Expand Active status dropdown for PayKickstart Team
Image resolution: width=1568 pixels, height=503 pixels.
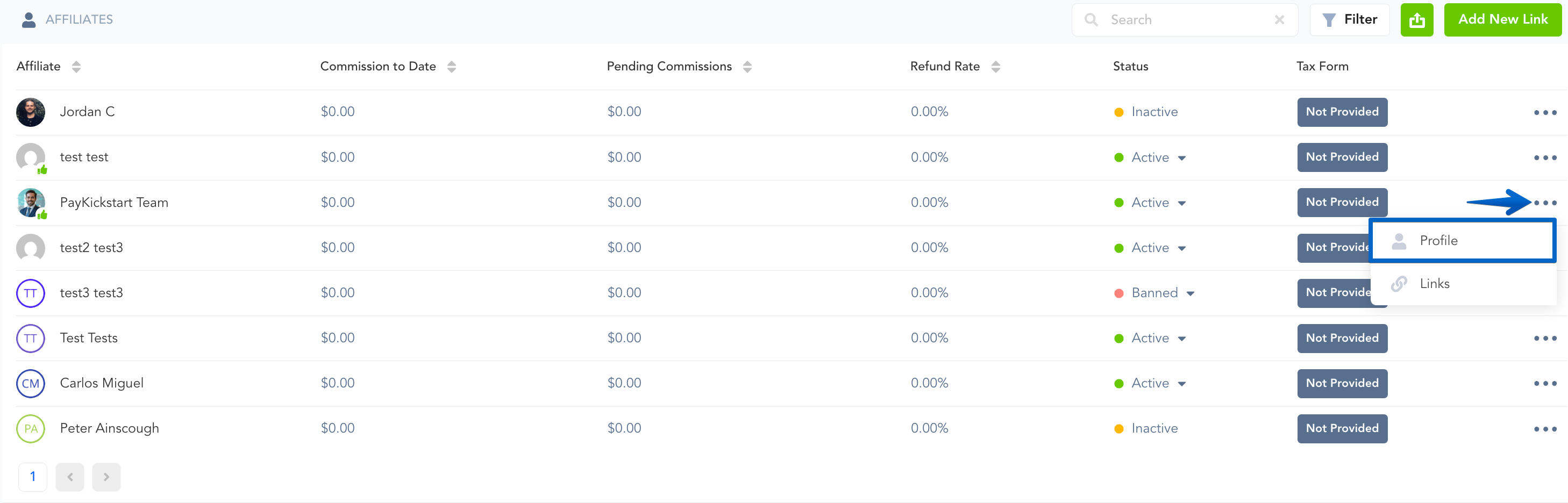pyautogui.click(x=1181, y=203)
